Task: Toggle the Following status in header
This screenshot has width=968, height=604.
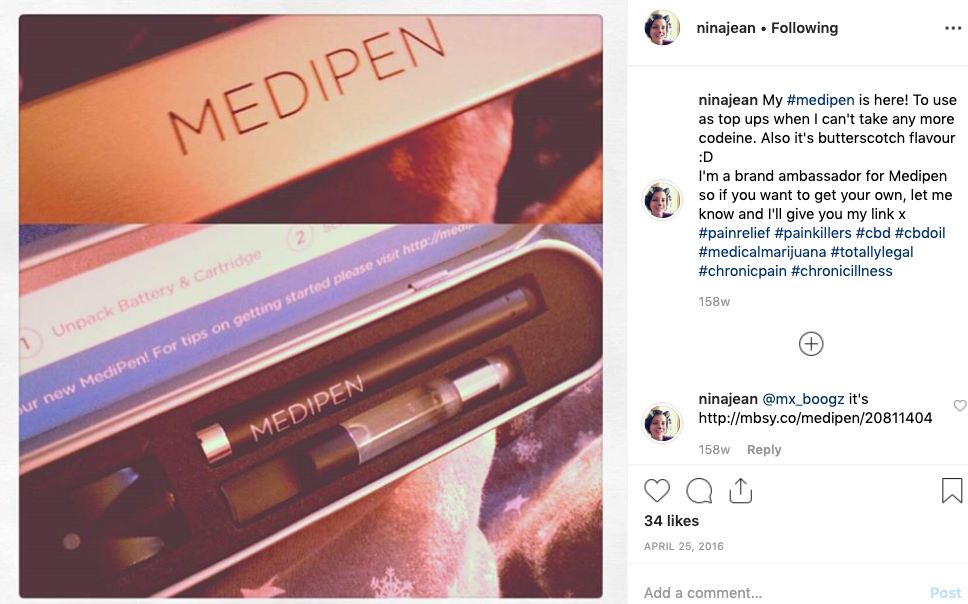Action: 804,28
